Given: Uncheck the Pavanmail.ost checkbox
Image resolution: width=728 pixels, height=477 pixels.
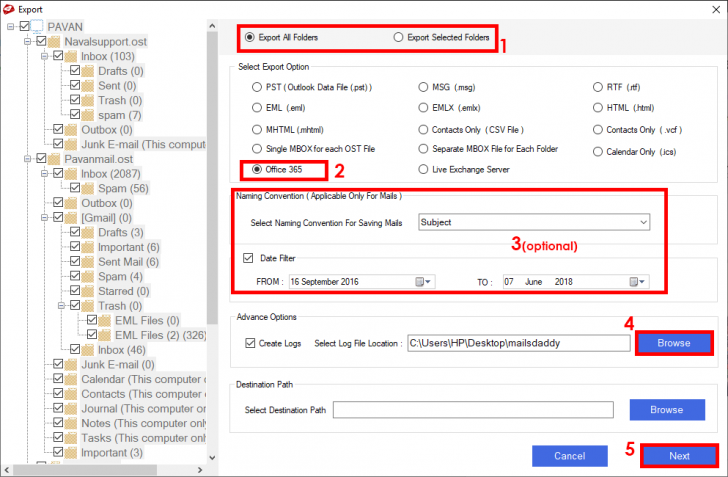Looking at the screenshot, I should pos(41,158).
